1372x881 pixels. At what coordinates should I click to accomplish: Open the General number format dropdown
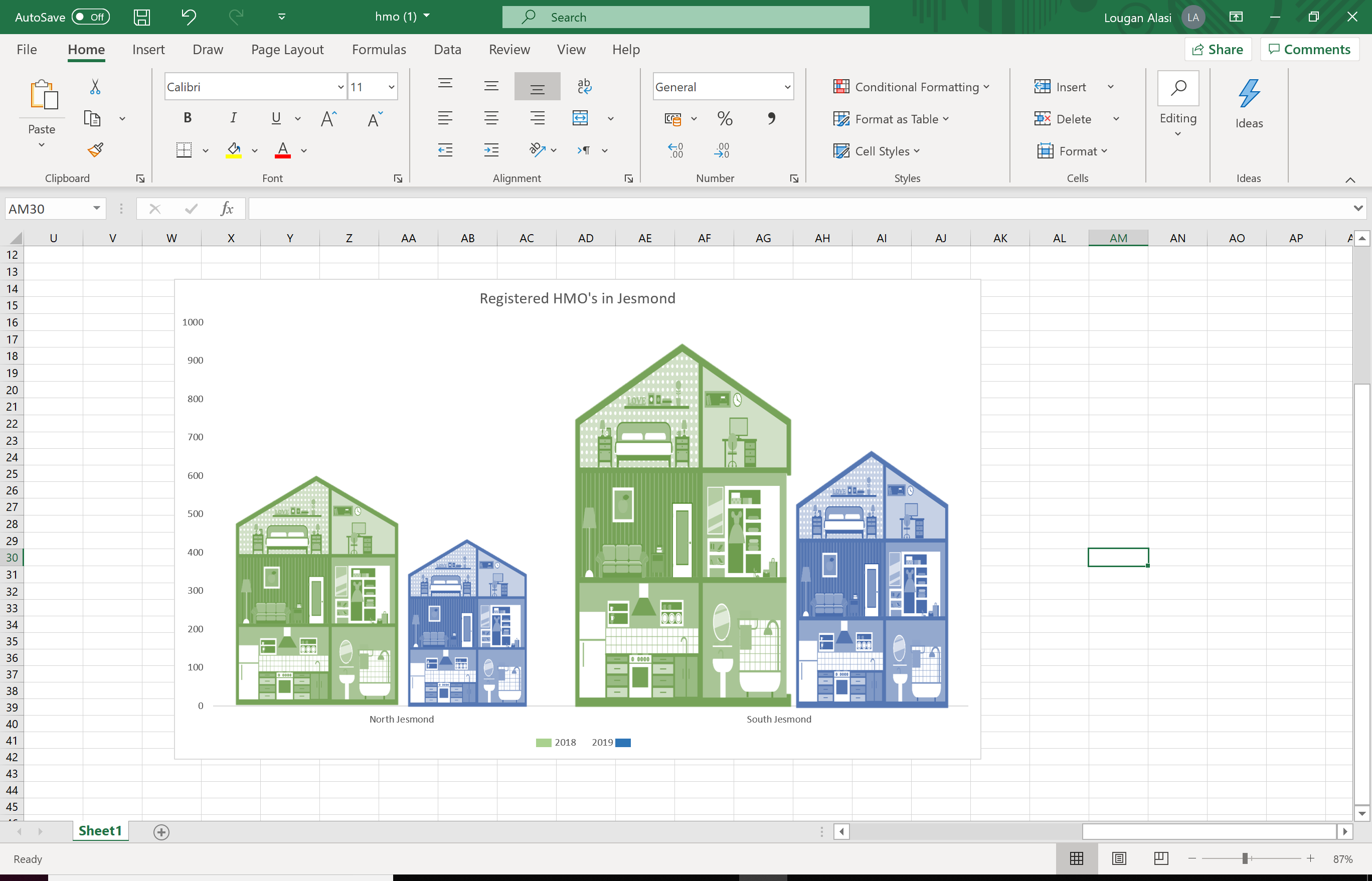pyautogui.click(x=787, y=87)
